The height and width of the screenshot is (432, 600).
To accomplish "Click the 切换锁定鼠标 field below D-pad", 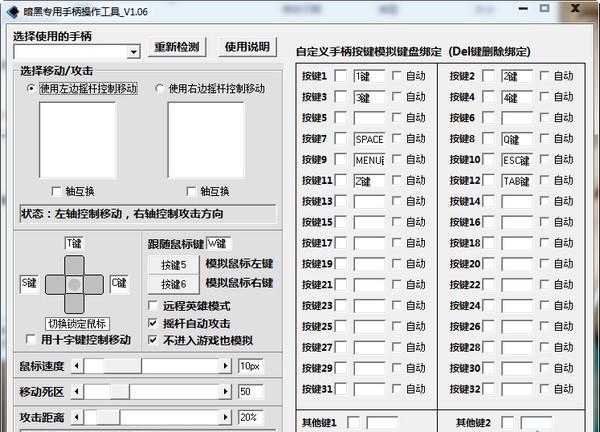I will point(77,324).
